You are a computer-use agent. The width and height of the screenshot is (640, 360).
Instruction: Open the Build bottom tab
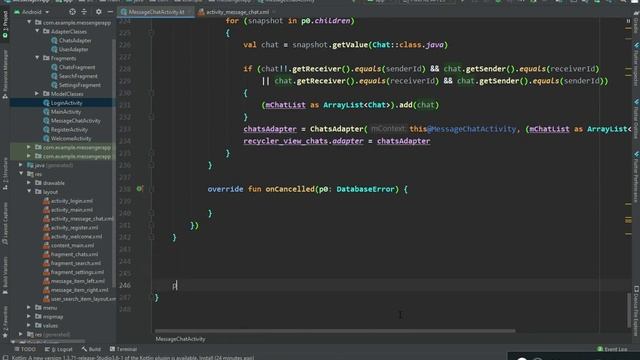point(91,349)
